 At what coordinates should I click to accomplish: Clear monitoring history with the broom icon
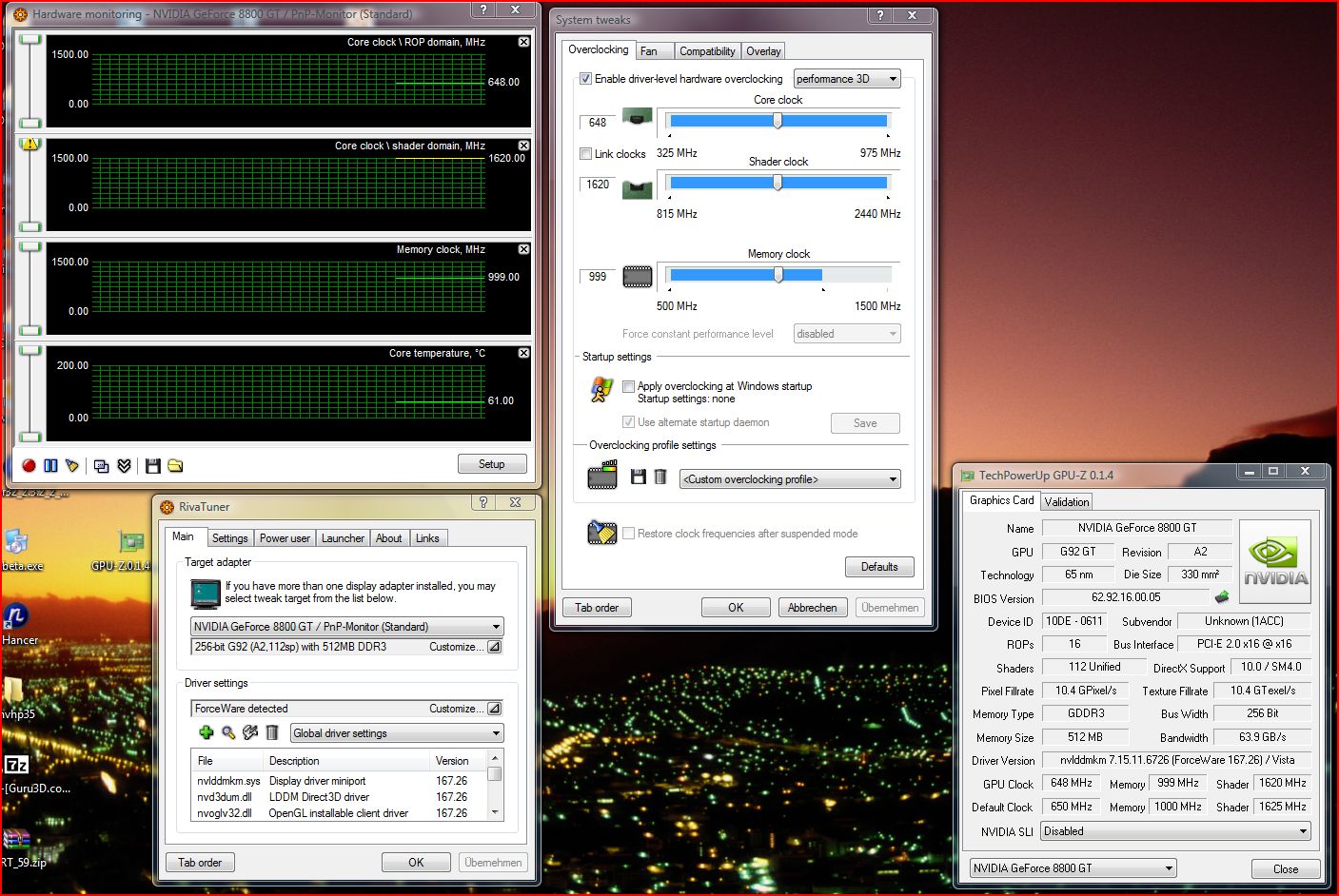(72, 465)
